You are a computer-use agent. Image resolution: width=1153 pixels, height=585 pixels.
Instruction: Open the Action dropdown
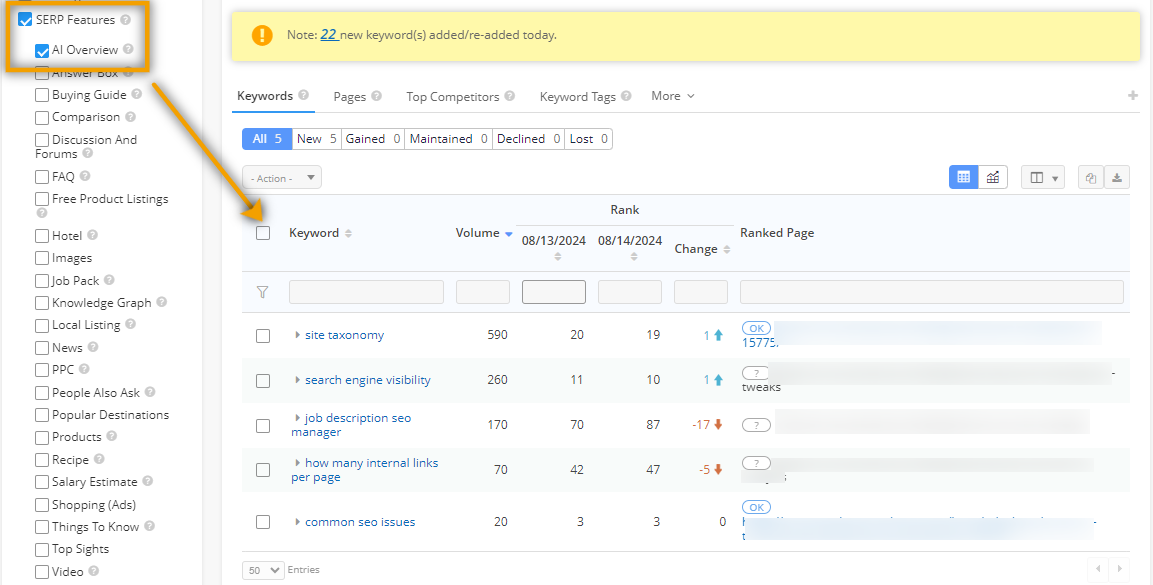click(282, 178)
